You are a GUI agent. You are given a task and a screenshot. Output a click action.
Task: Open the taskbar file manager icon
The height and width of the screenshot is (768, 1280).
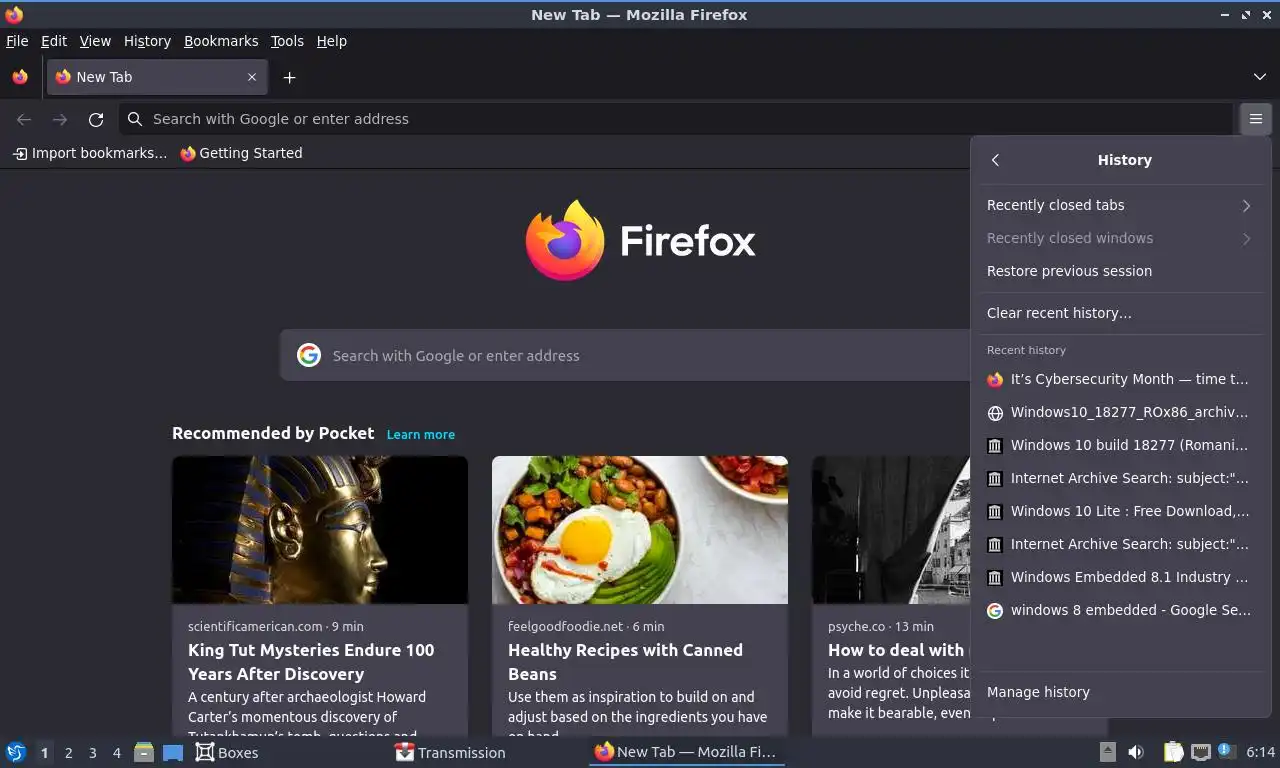[x=144, y=752]
